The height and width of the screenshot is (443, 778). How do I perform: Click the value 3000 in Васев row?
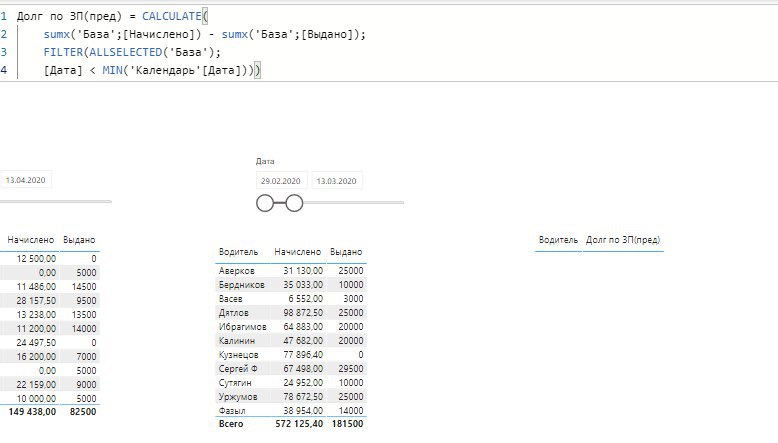[x=353, y=299]
